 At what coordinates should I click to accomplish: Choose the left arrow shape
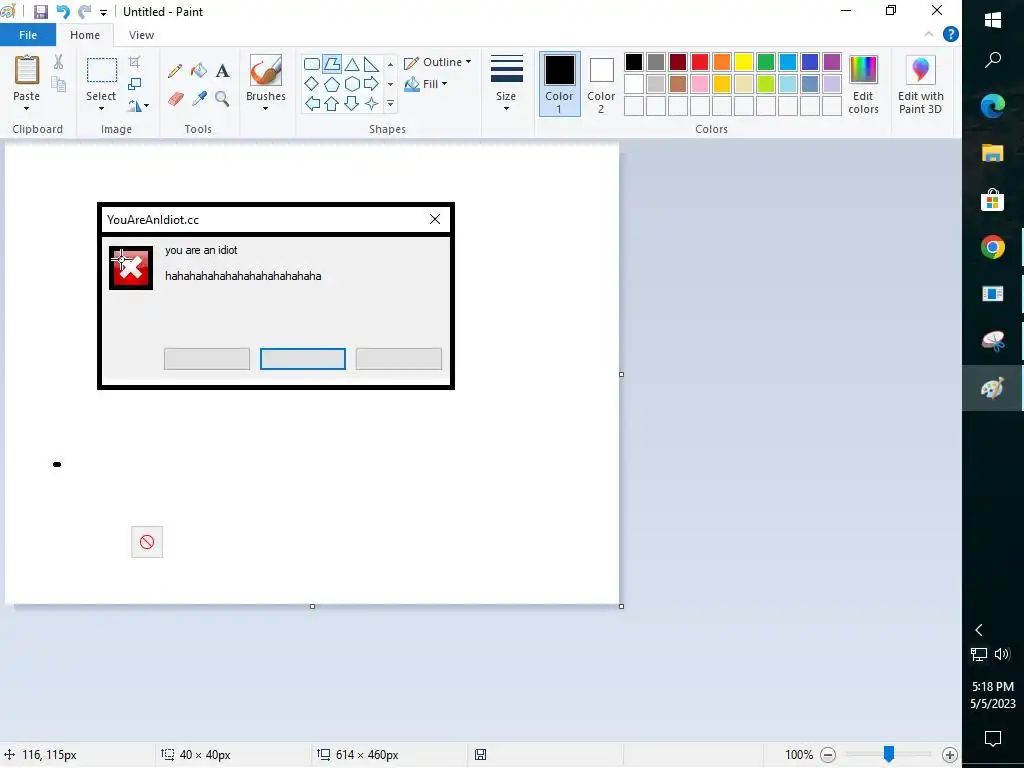coord(312,103)
